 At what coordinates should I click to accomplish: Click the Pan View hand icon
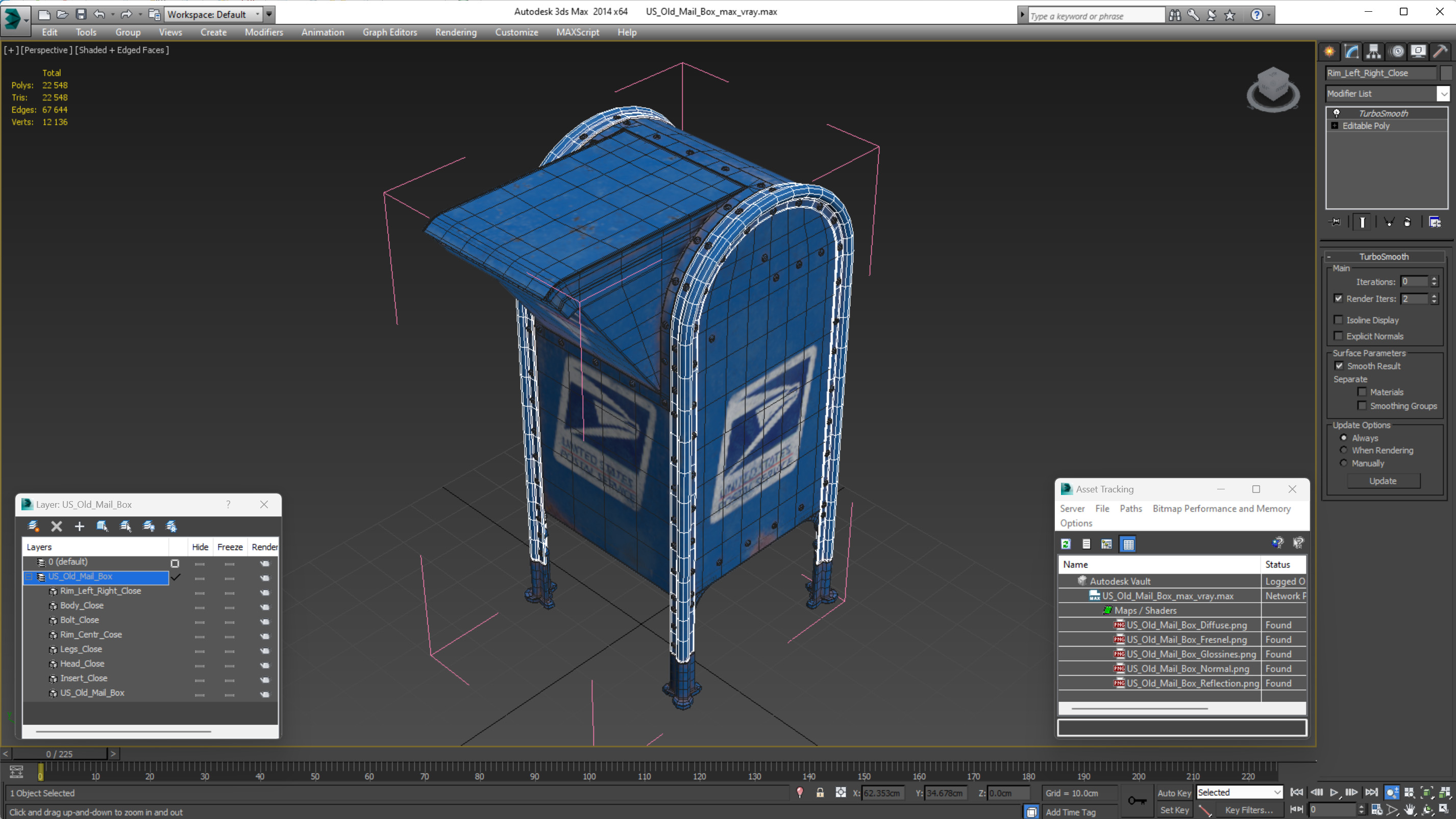click(1410, 809)
